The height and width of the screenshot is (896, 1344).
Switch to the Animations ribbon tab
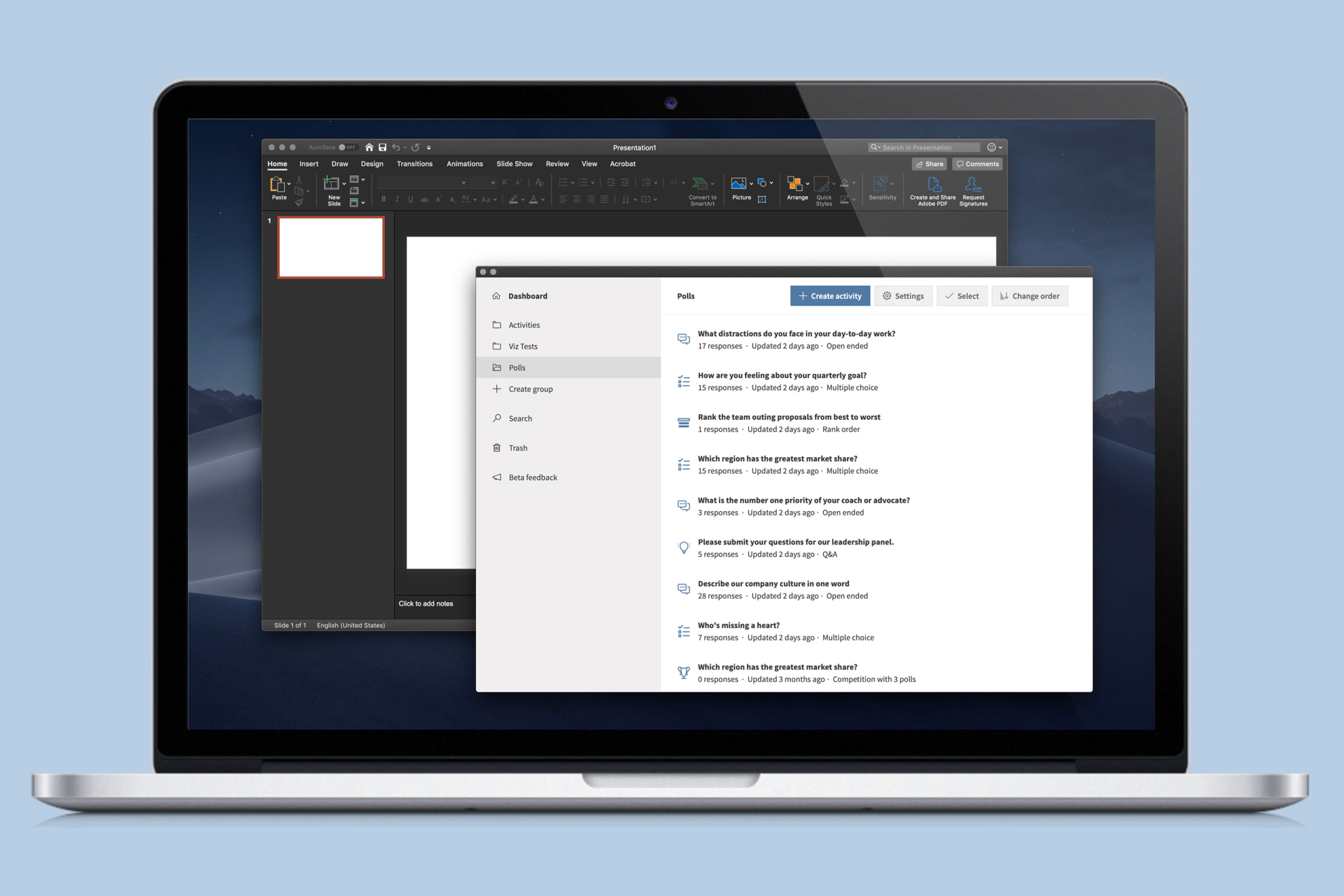465,164
